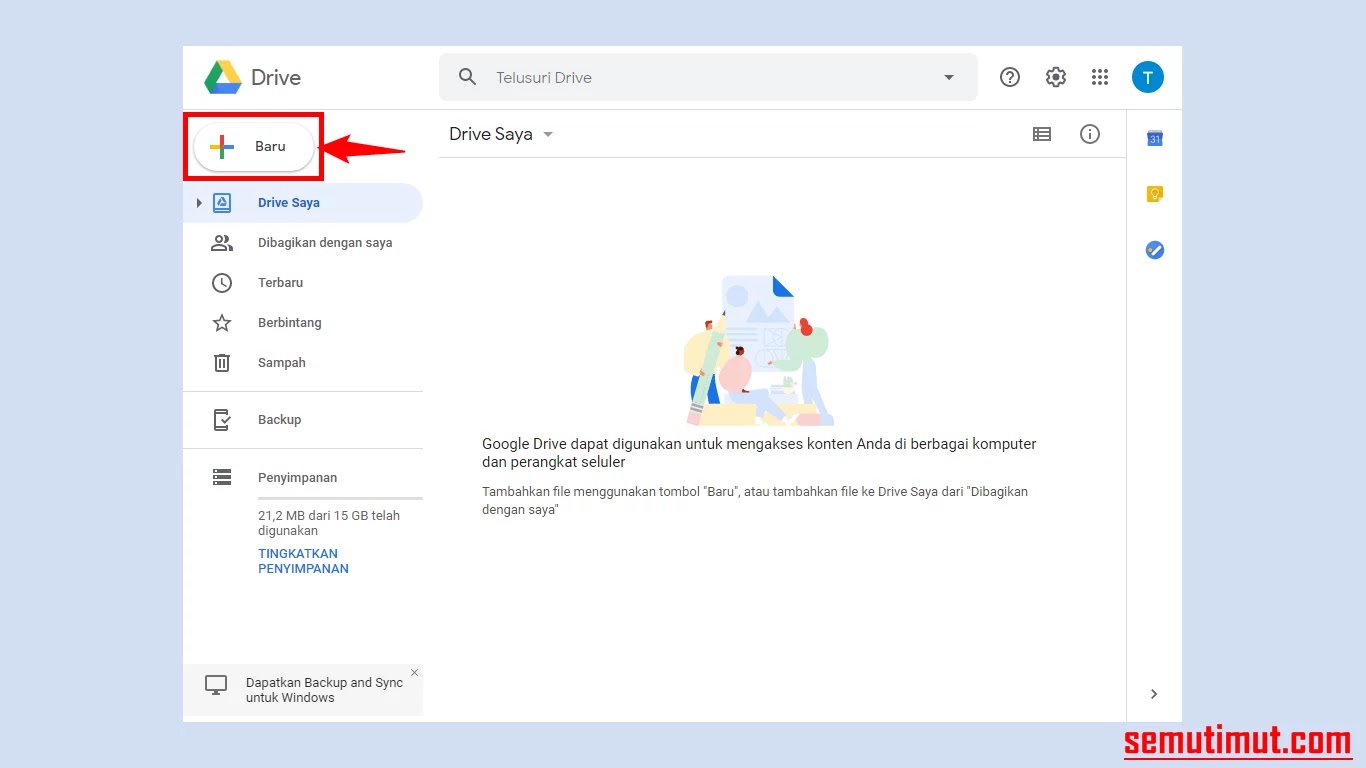The width and height of the screenshot is (1366, 768).
Task: Click the Penyimpanan storage icon
Action: (x=222, y=478)
